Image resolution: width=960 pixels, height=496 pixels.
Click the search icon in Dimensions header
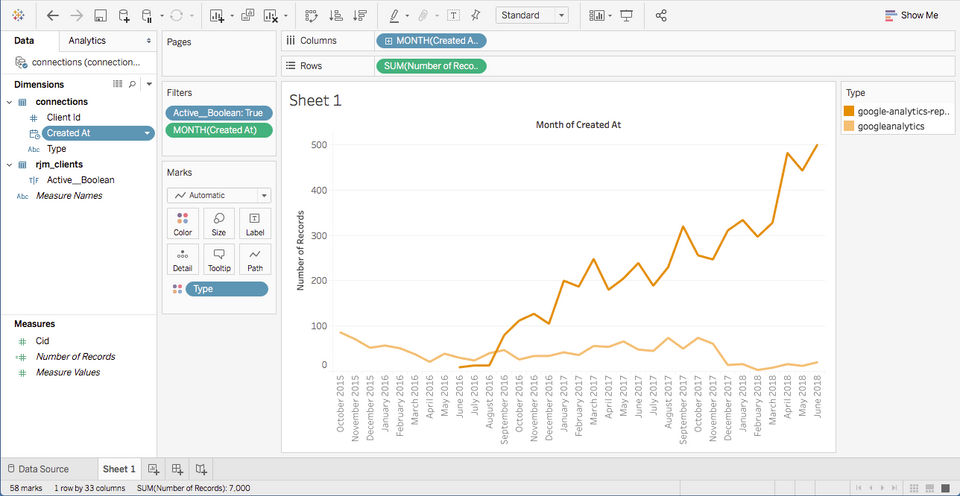click(x=134, y=84)
